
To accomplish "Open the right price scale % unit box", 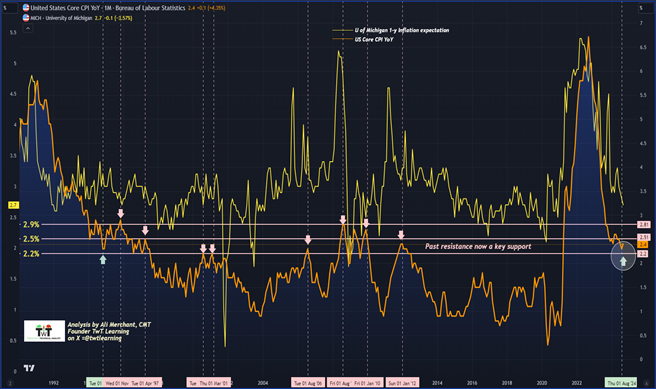I will (646, 8).
